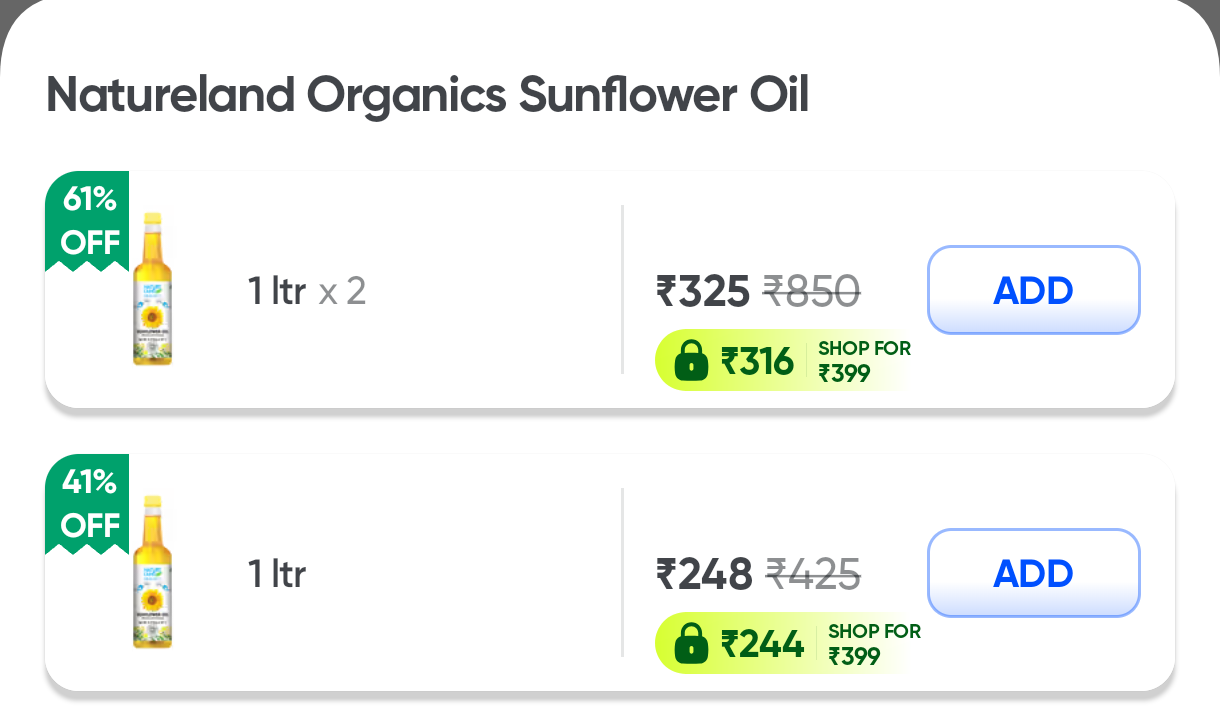Tap the rupee symbol before 325
Screen dimensions: 1220x707
coord(667,292)
